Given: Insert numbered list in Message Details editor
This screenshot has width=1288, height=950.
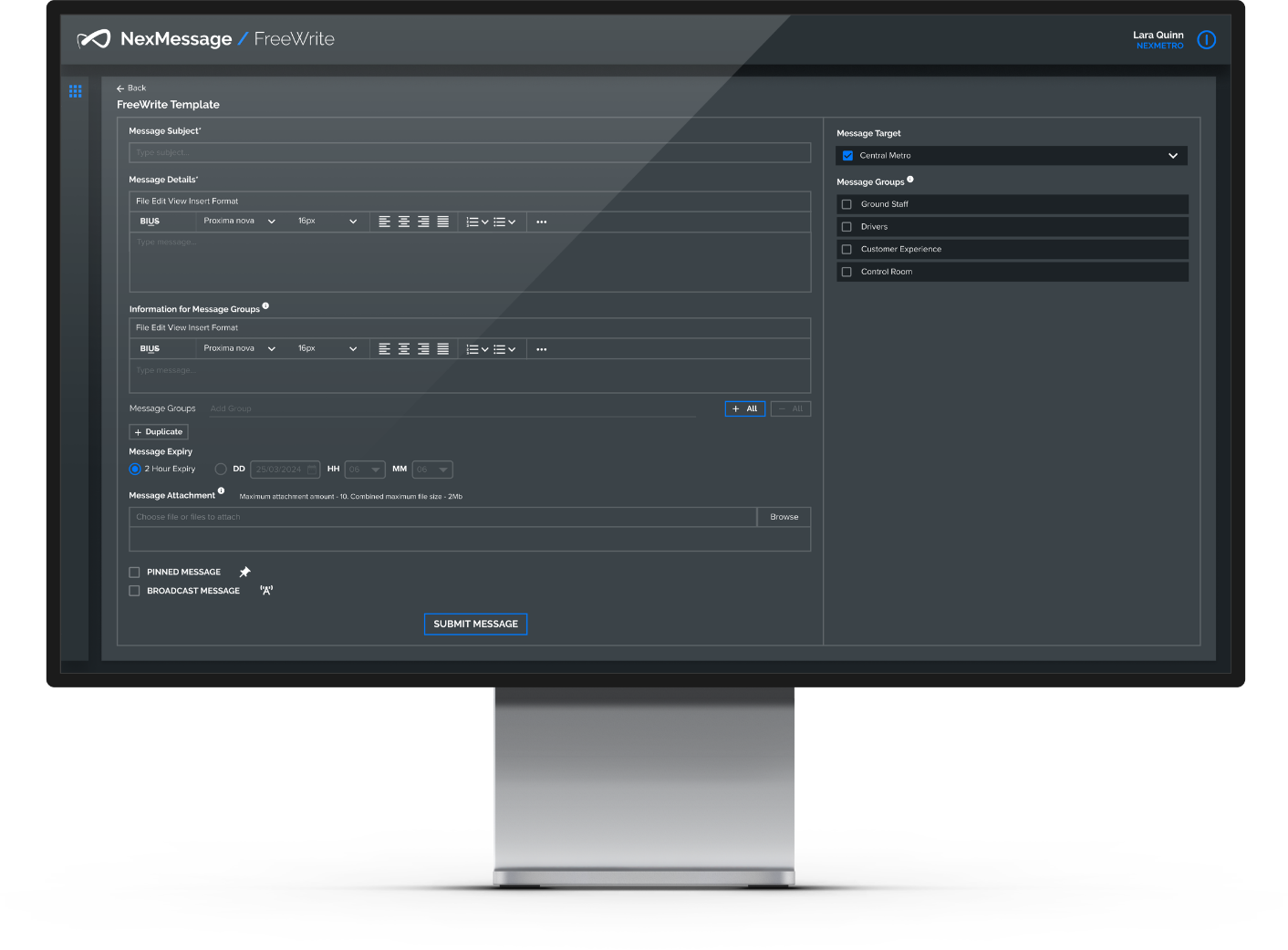Looking at the screenshot, I should [x=472, y=222].
